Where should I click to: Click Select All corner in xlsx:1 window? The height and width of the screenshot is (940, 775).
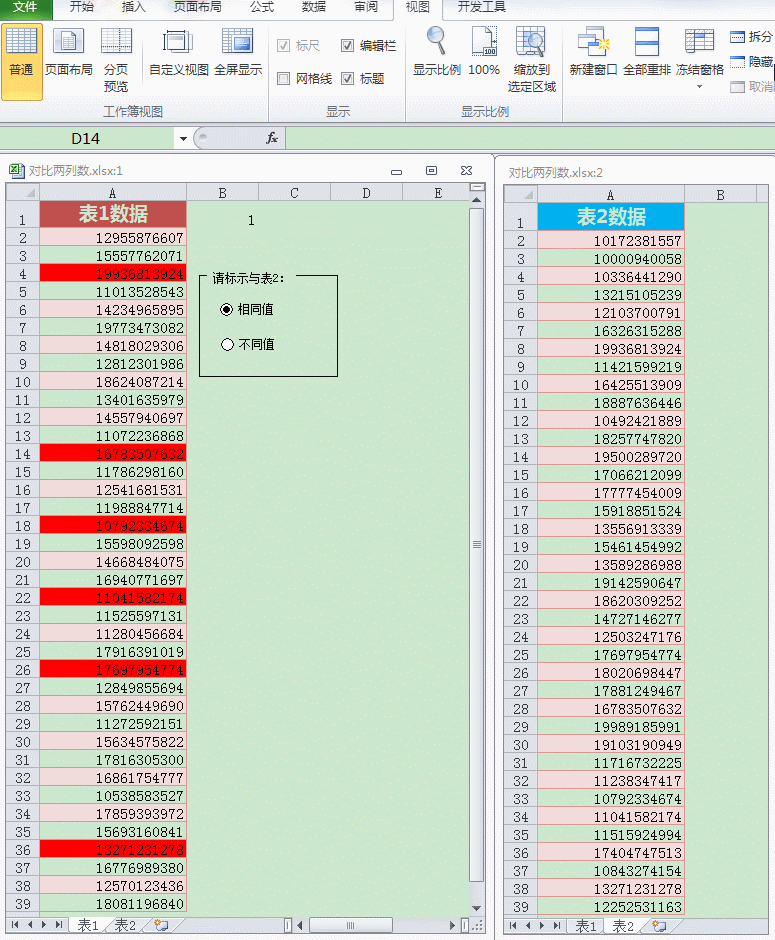tap(23, 193)
